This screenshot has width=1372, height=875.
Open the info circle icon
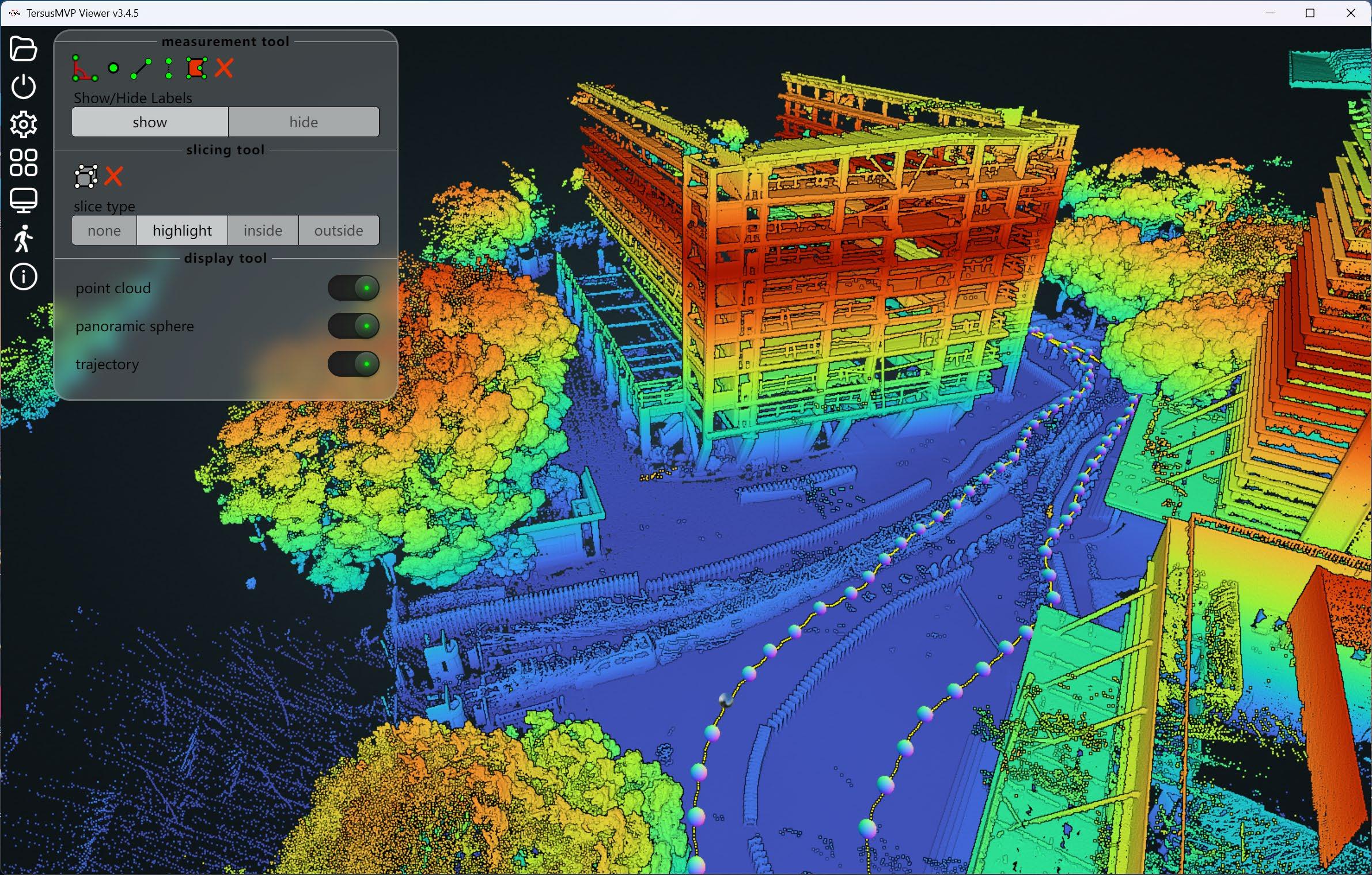pyautogui.click(x=24, y=276)
